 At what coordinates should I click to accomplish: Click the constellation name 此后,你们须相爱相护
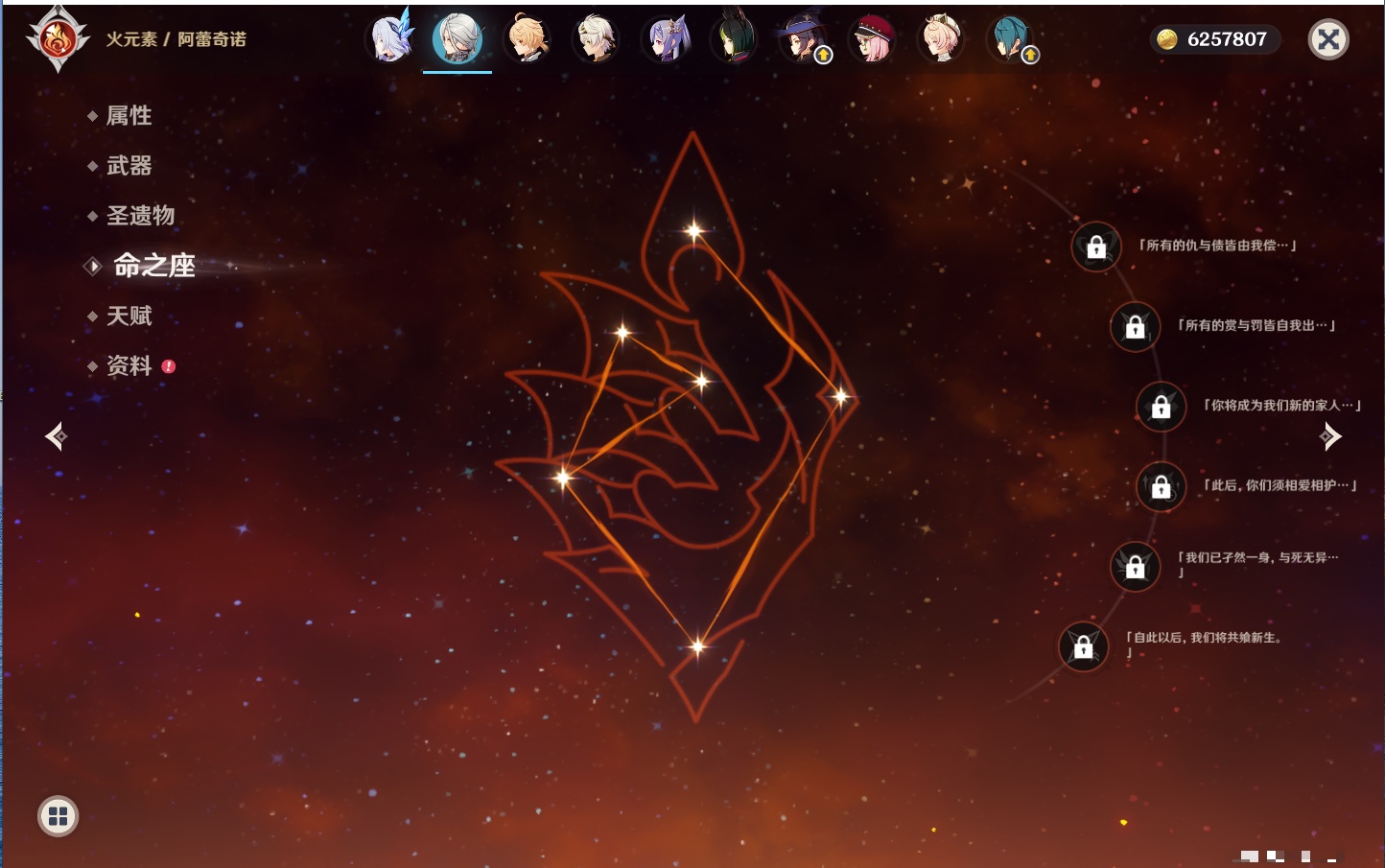[x=1279, y=485]
